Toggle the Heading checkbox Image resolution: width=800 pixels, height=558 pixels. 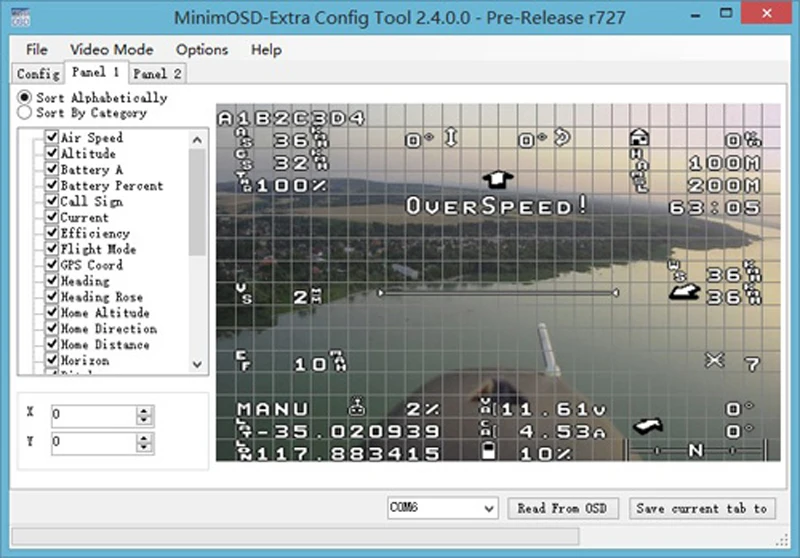(x=52, y=280)
